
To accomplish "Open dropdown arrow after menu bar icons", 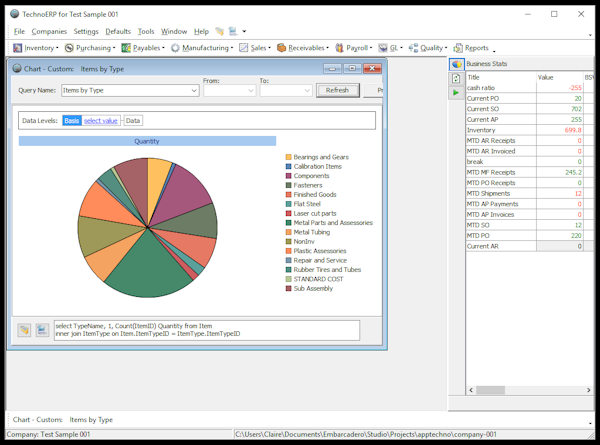I will [x=244, y=31].
